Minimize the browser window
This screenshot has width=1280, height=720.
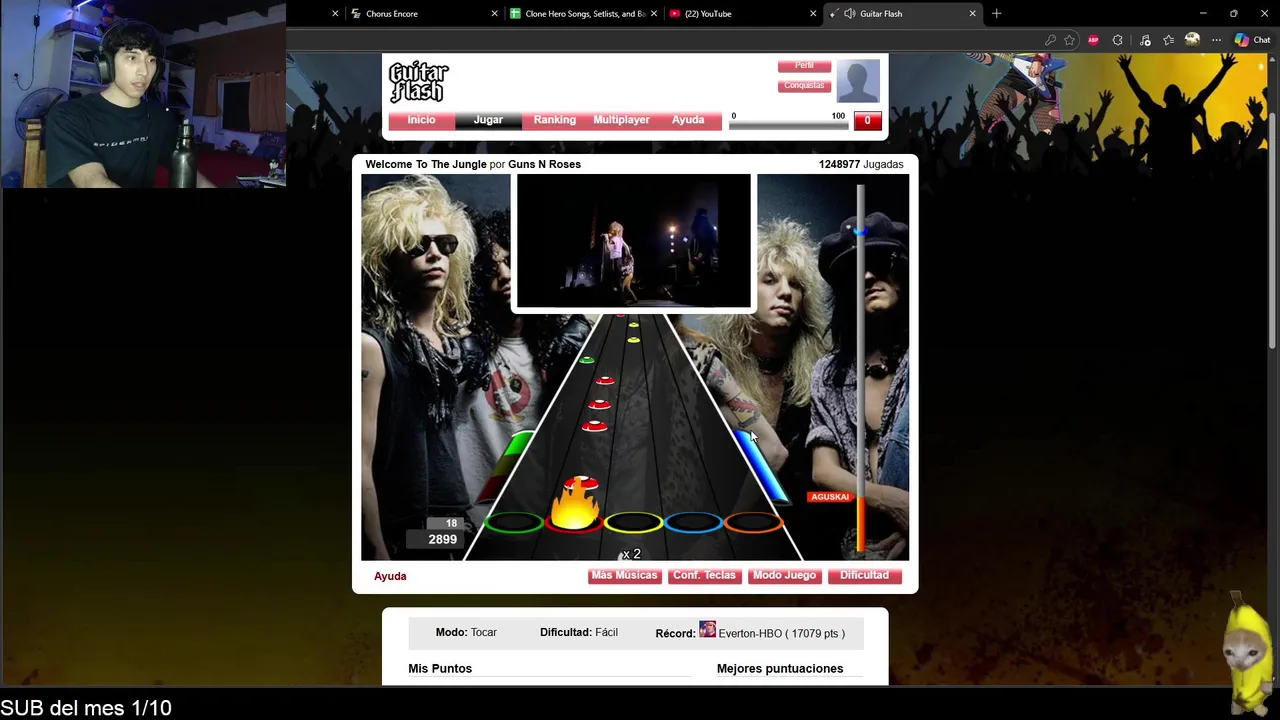pyautogui.click(x=1203, y=14)
